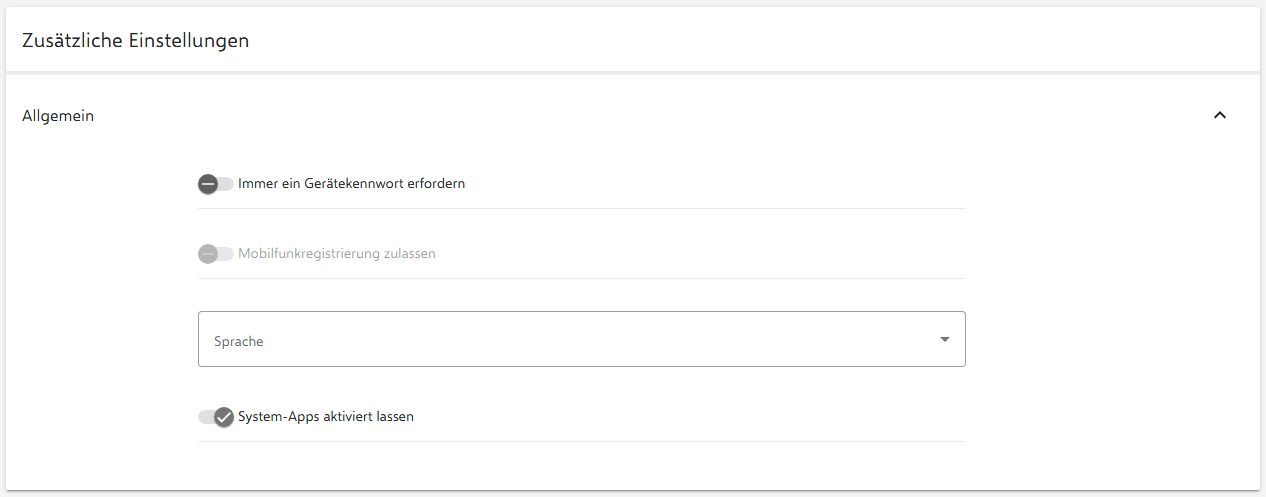Image resolution: width=1266 pixels, height=497 pixels.
Task: Collapse the Allgemein section using the chevron
Action: (x=1219, y=115)
